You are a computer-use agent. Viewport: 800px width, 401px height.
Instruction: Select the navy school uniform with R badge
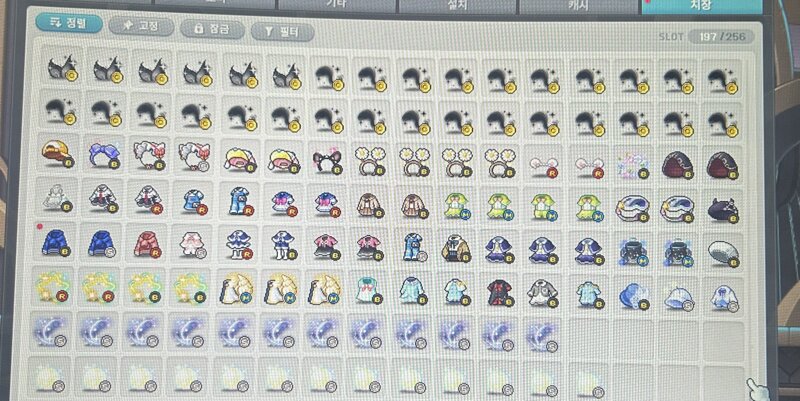[148, 199]
